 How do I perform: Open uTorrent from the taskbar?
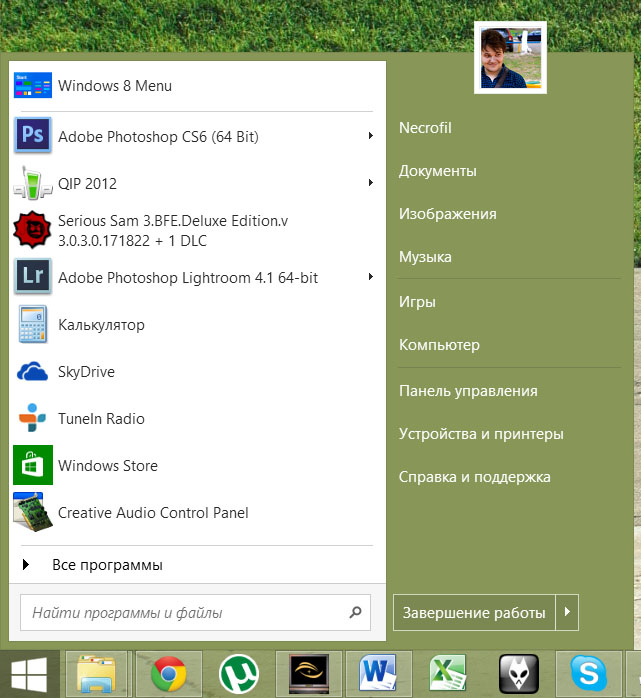(x=239, y=674)
